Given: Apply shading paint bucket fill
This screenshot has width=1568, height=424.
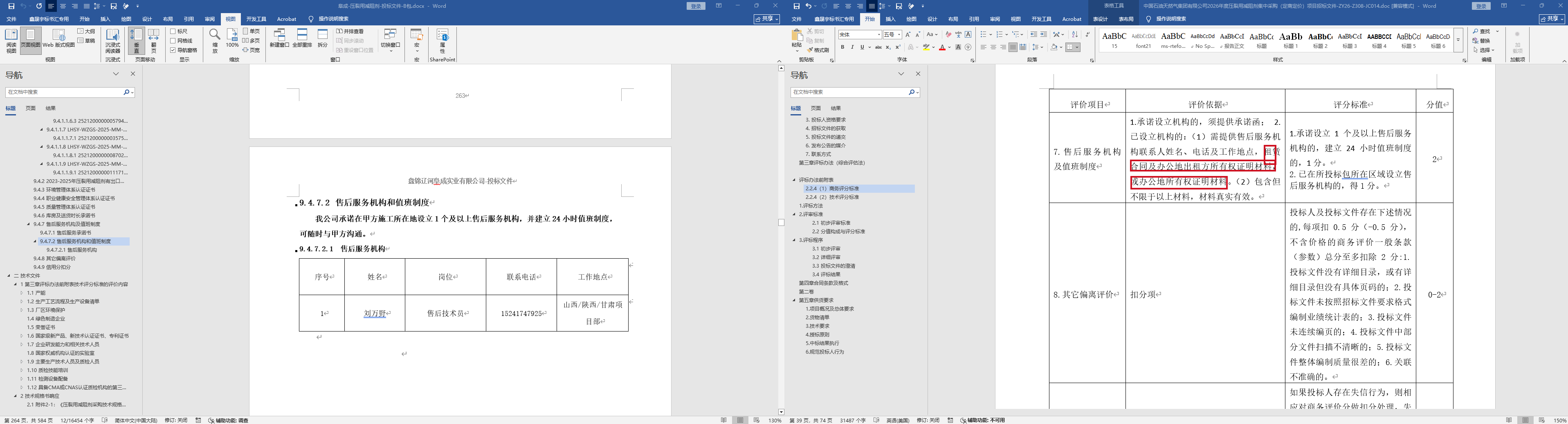Looking at the screenshot, I should [x=1054, y=47].
